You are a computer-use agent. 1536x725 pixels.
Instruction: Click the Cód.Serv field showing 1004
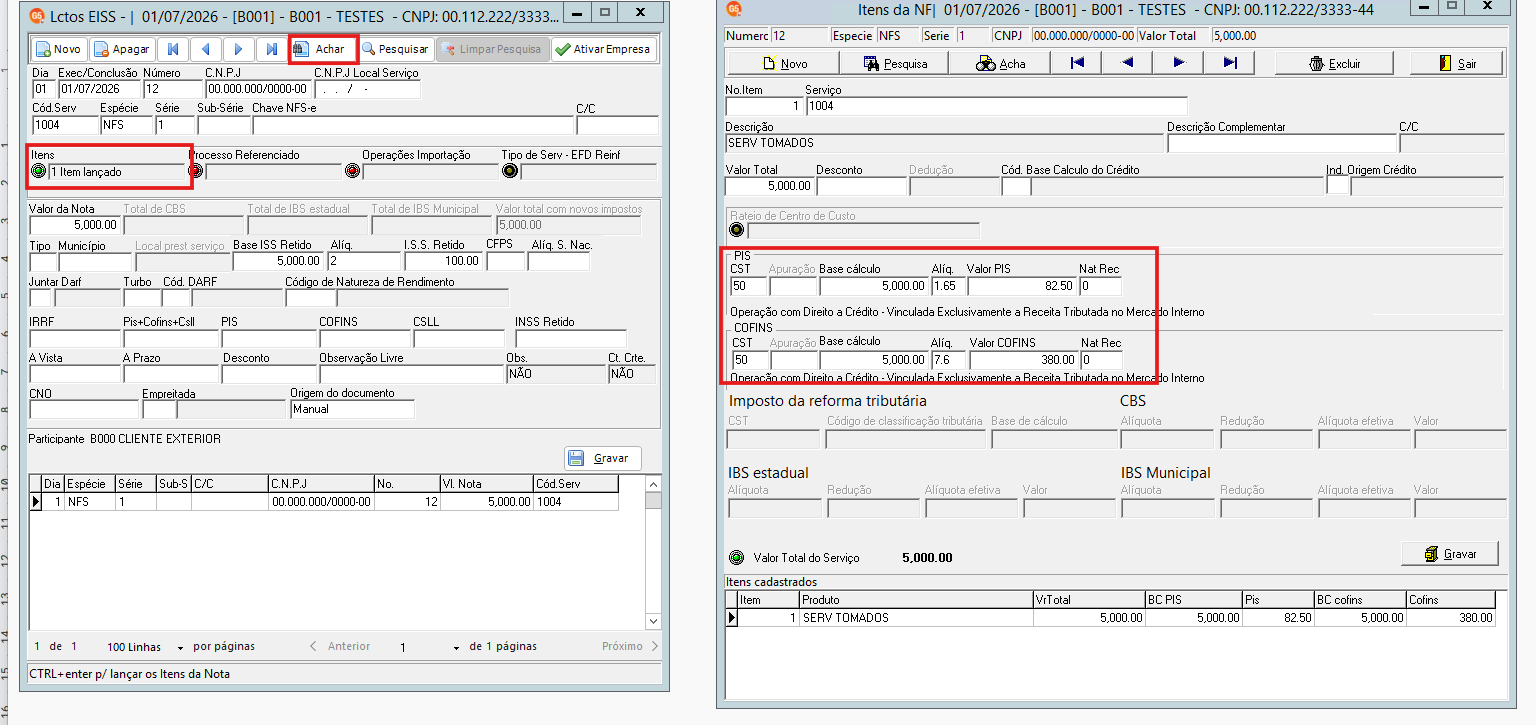pyautogui.click(x=64, y=126)
